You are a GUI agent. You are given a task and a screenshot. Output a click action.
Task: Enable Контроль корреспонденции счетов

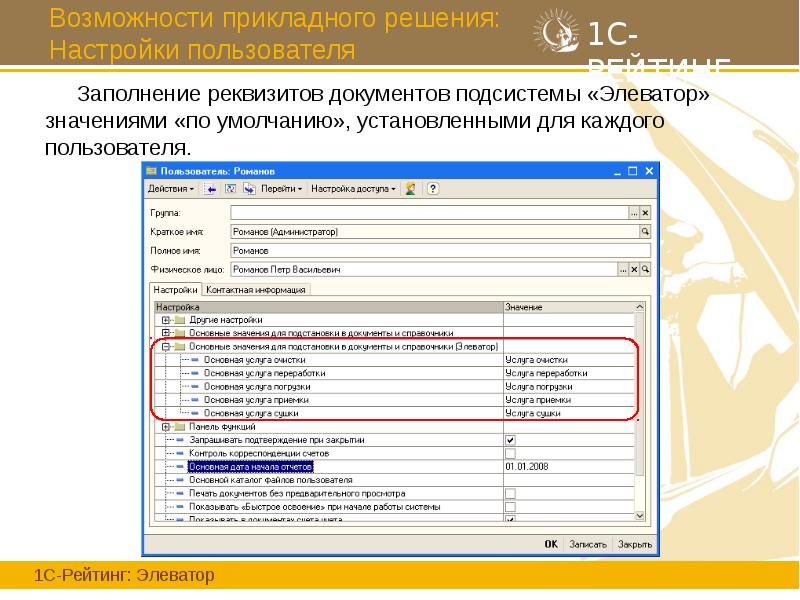coord(510,452)
